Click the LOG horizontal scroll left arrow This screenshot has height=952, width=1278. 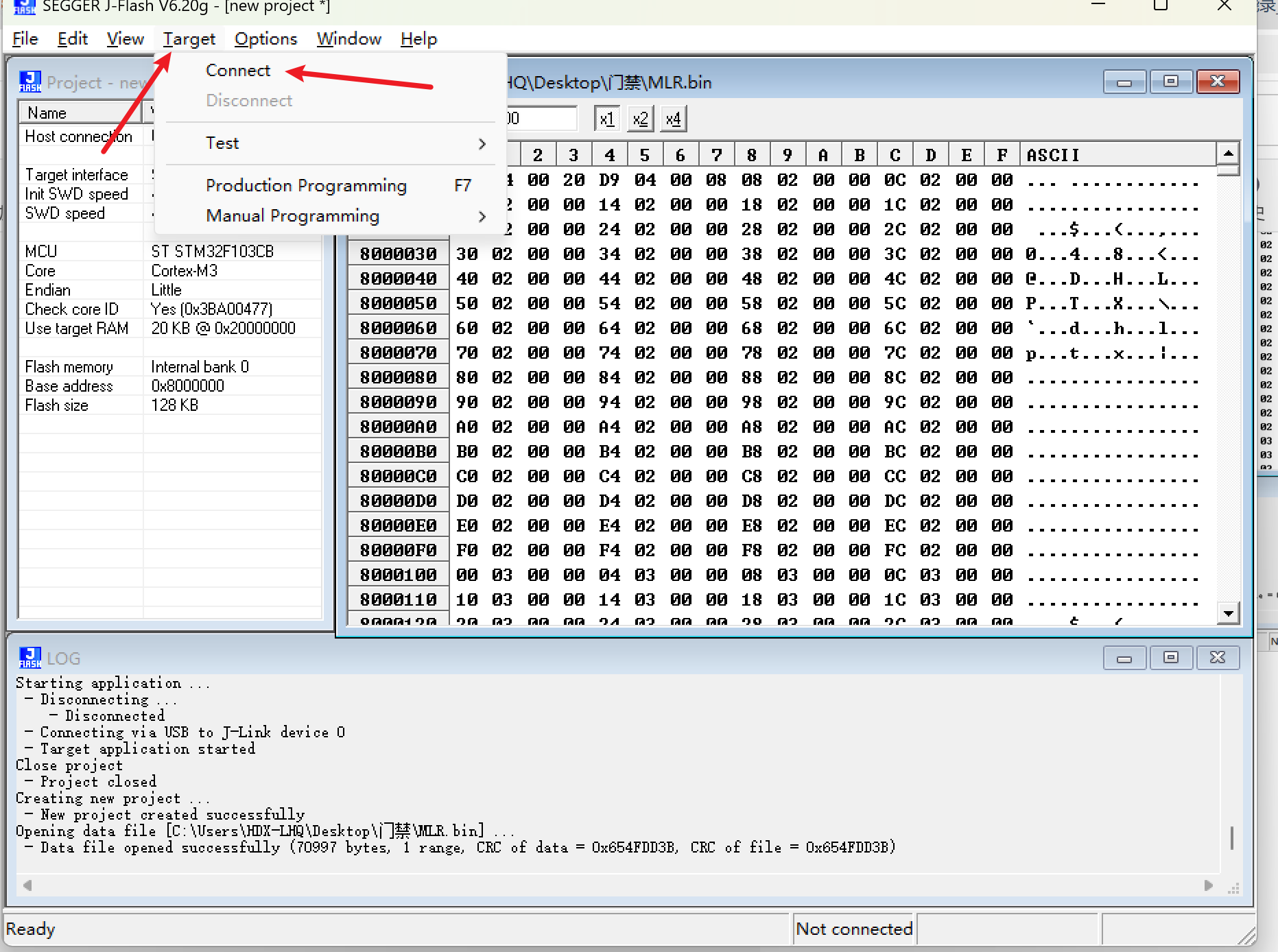point(27,885)
